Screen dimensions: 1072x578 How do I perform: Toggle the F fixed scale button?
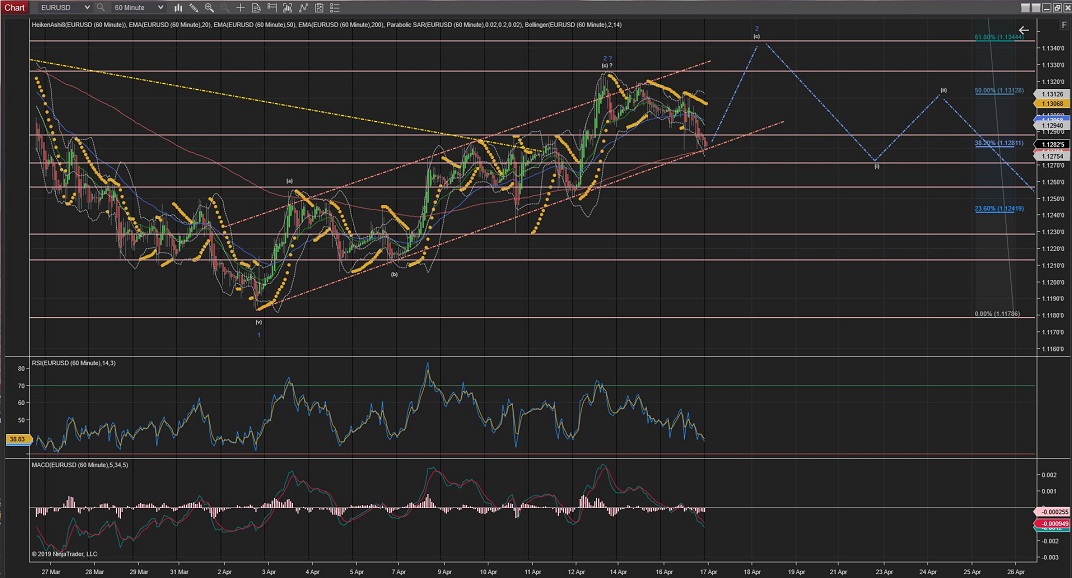pyautogui.click(x=1063, y=25)
